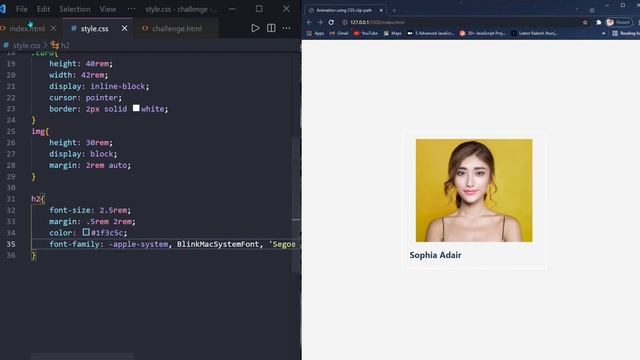This screenshot has width=640, height=360.
Task: Click the browser Back arrow
Action: pyautogui.click(x=309, y=22)
